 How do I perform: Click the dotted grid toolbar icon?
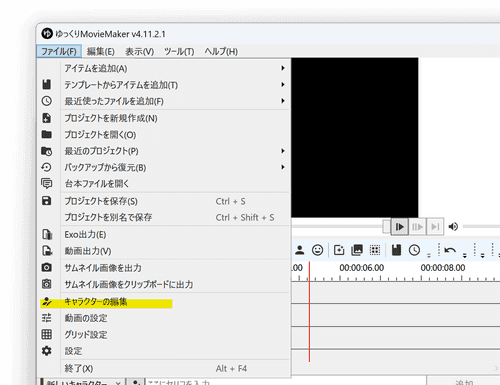375,250
